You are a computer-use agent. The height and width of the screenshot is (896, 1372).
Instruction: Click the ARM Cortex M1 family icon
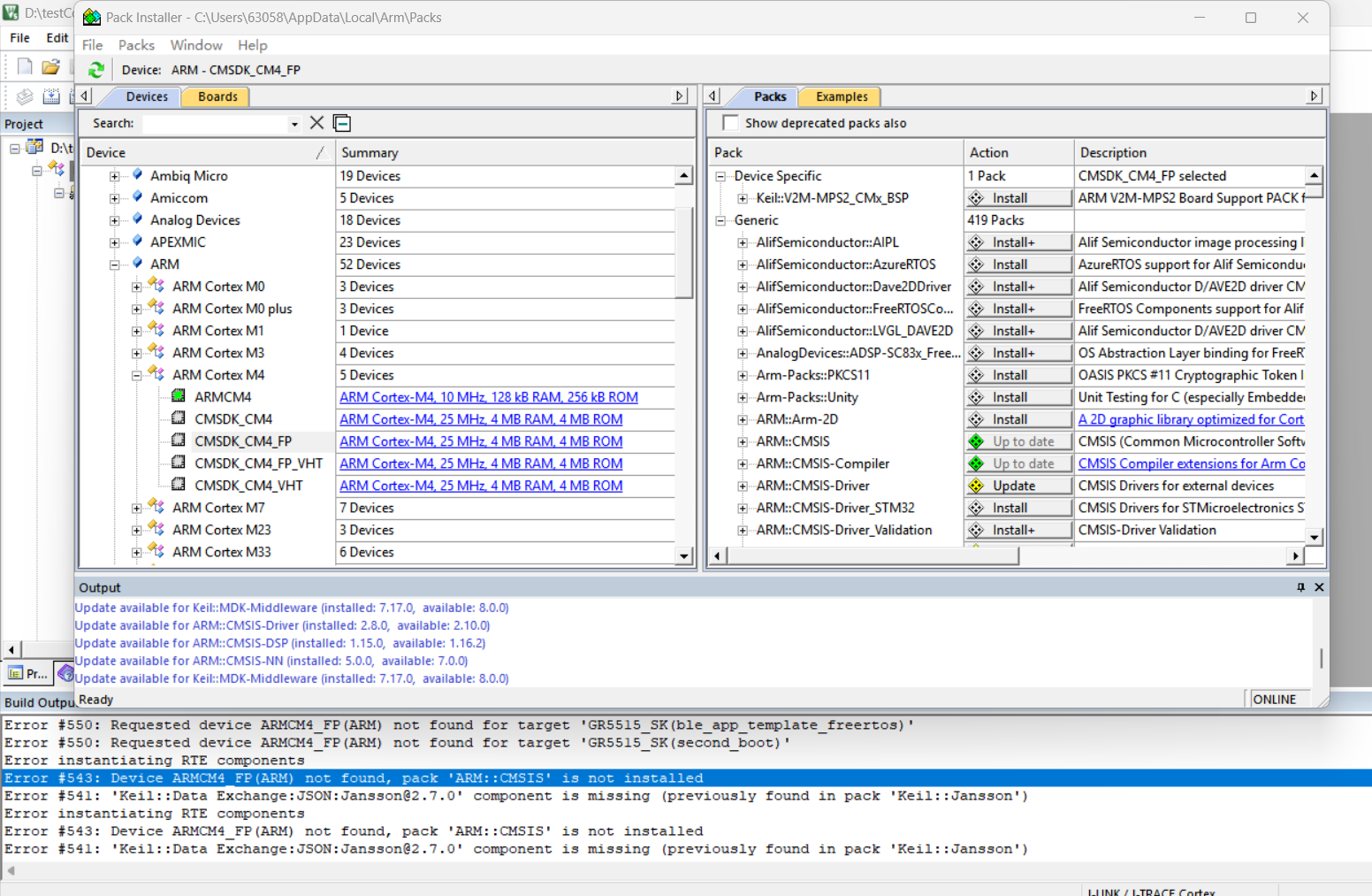156,329
